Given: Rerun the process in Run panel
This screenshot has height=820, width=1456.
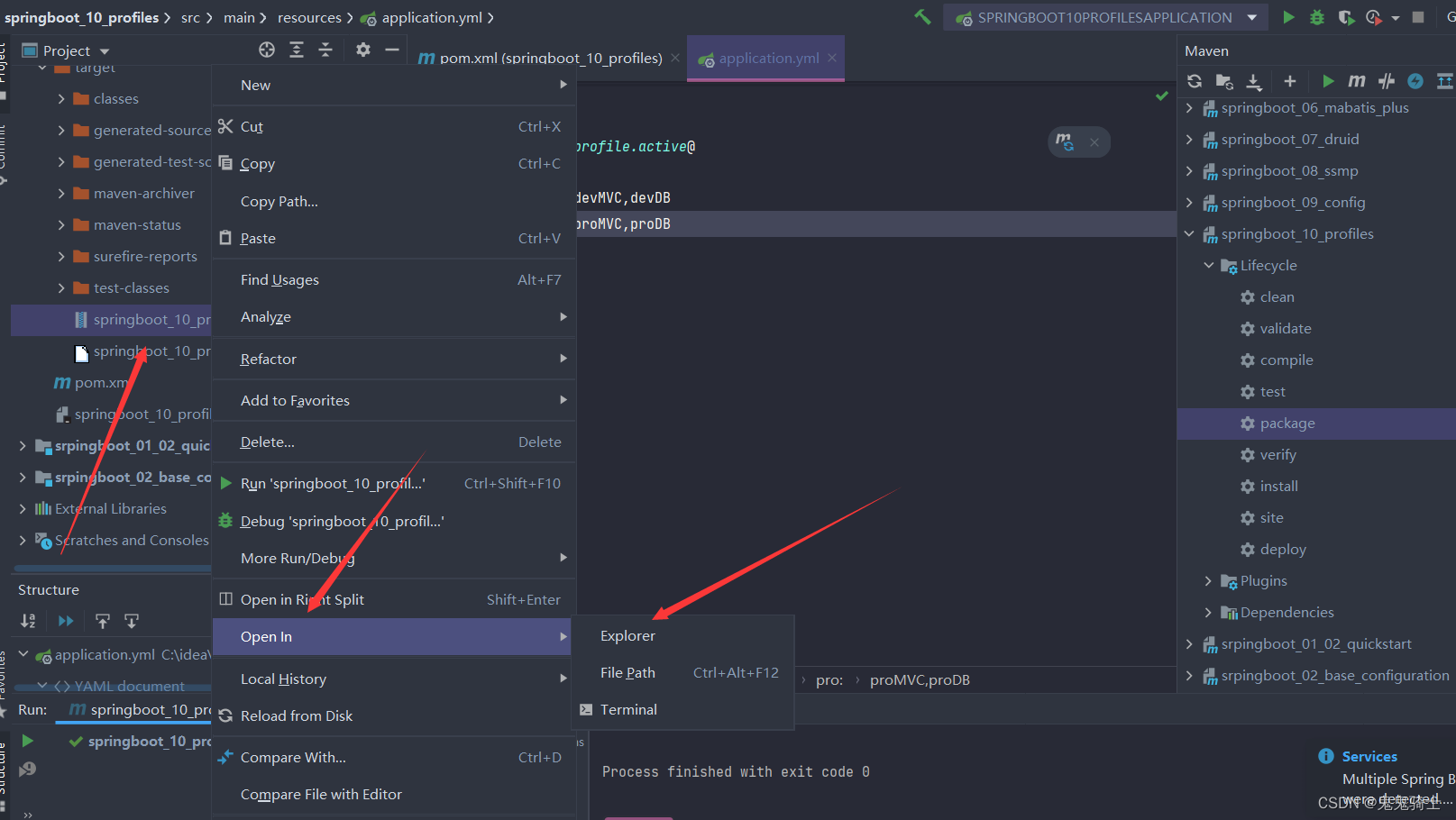Looking at the screenshot, I should click(28, 741).
